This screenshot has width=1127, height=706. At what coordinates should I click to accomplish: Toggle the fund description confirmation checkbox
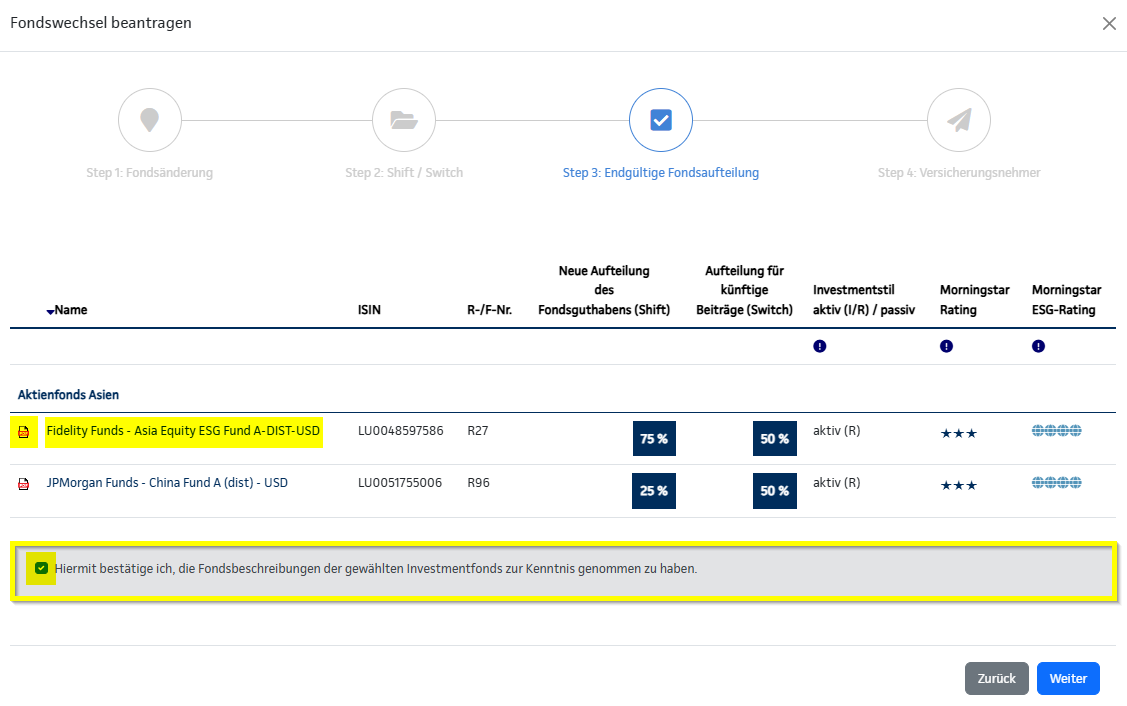pyautogui.click(x=41, y=569)
